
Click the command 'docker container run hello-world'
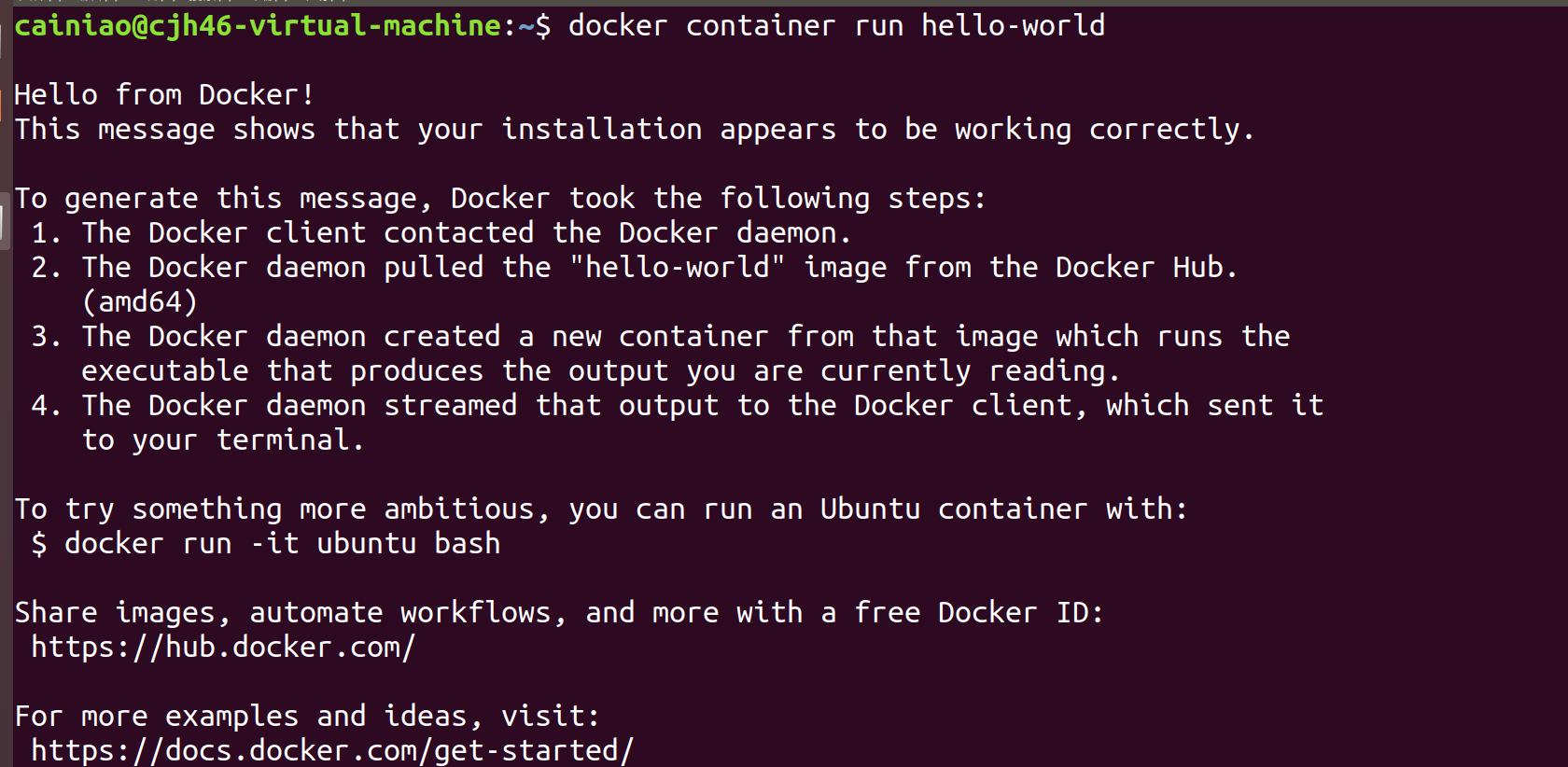coord(836,26)
